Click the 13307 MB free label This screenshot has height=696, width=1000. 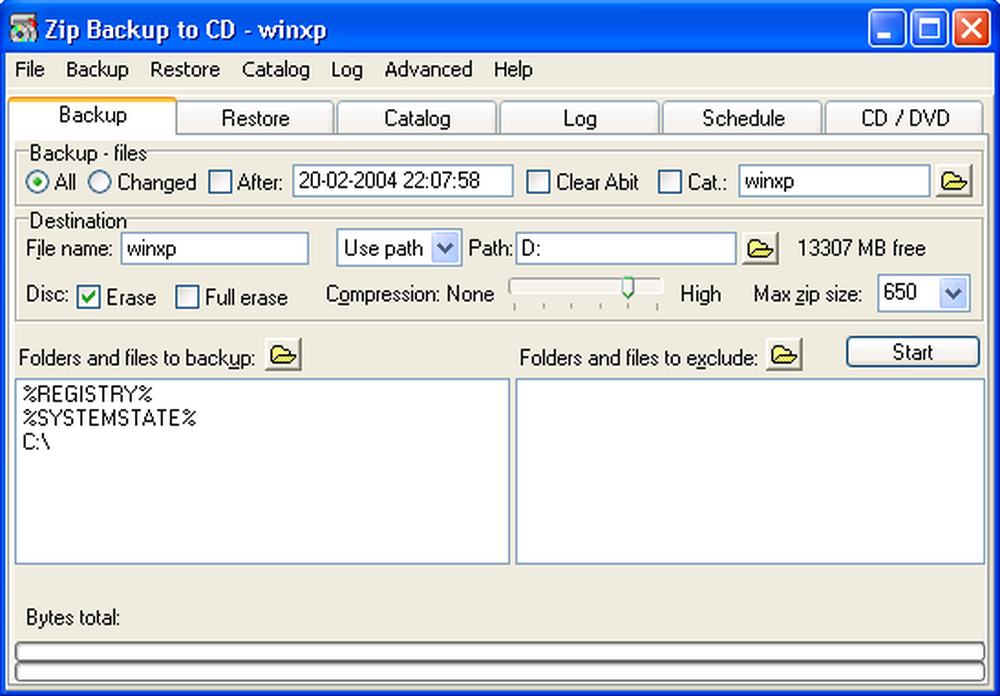click(x=862, y=248)
